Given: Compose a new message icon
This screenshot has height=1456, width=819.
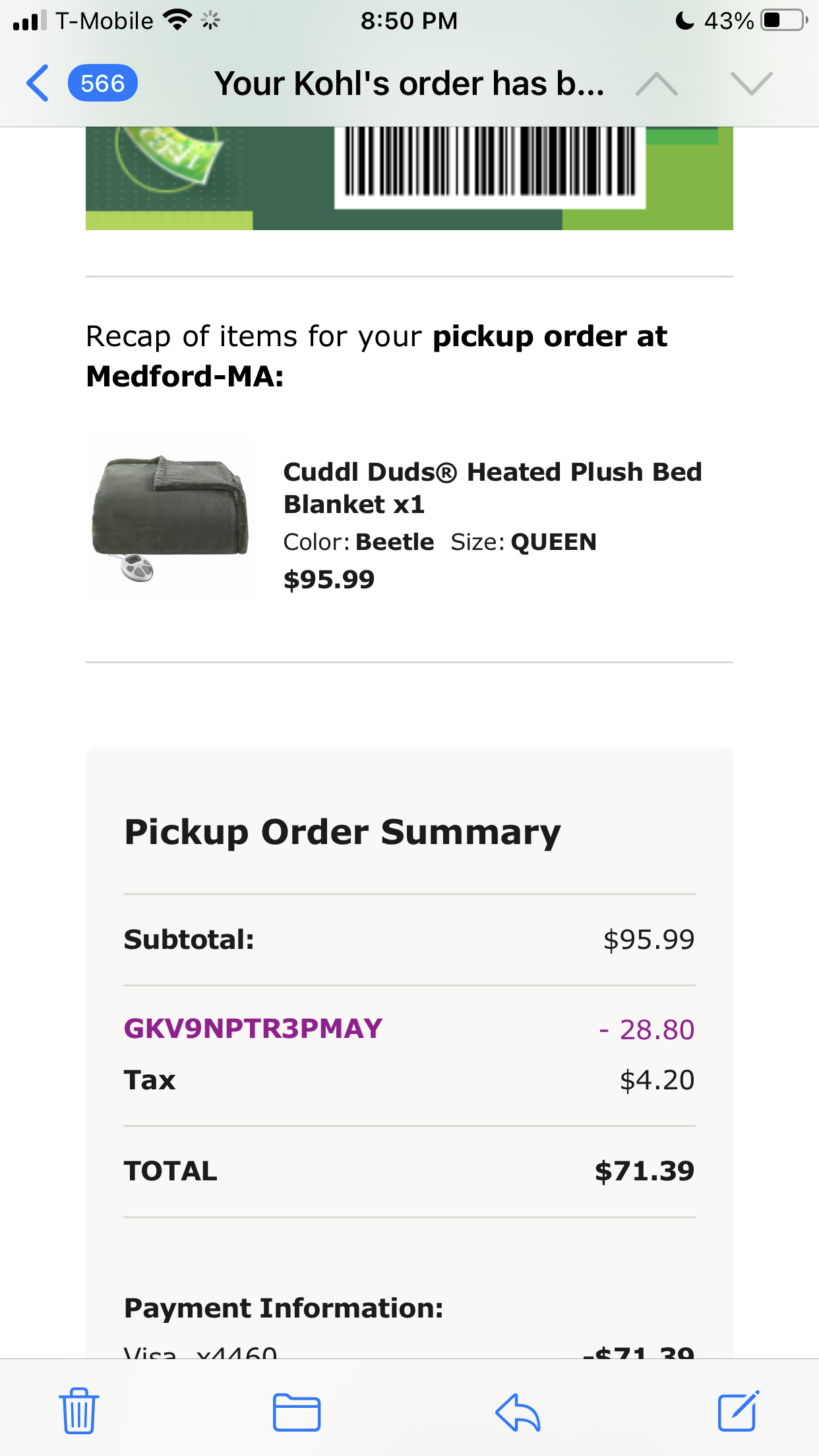Looking at the screenshot, I should click(738, 1410).
